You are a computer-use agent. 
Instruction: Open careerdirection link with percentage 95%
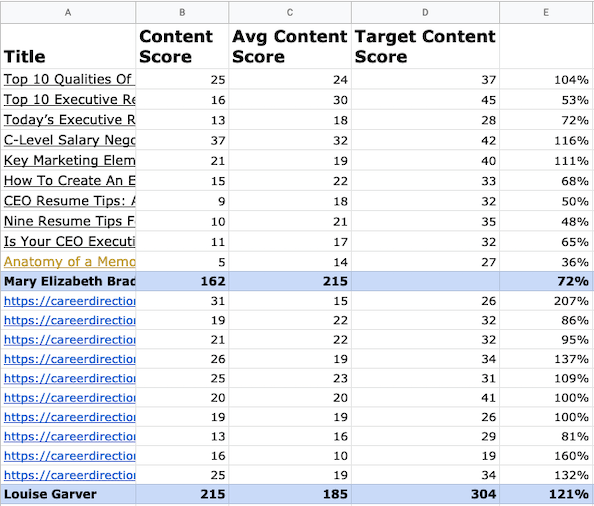point(69,339)
